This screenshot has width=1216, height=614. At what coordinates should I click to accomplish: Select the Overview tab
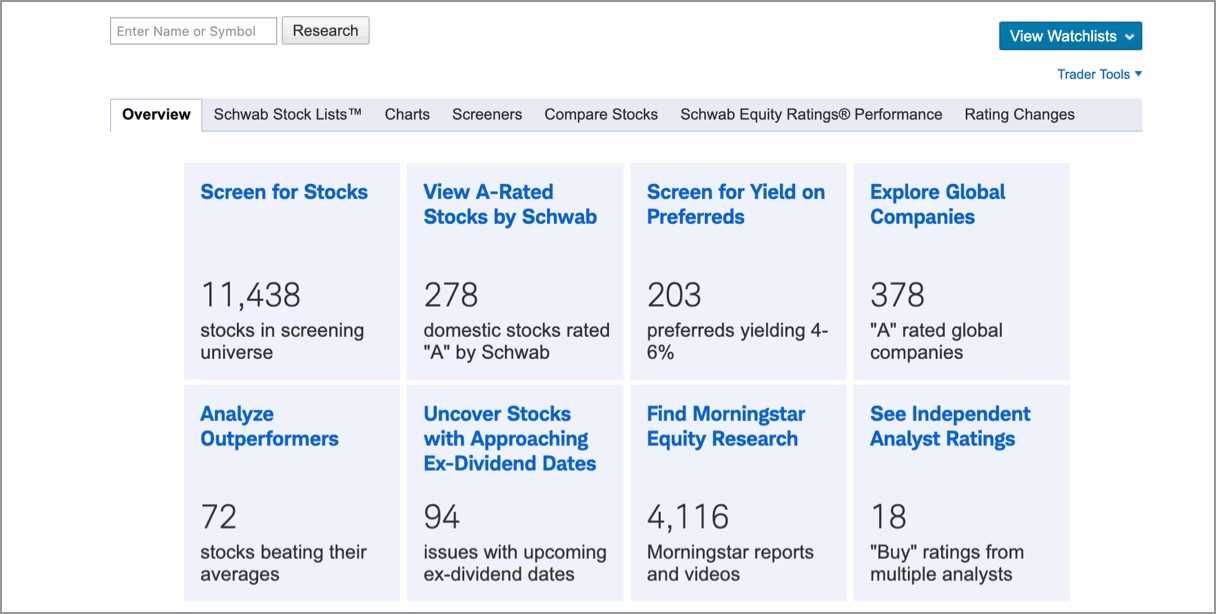click(156, 114)
